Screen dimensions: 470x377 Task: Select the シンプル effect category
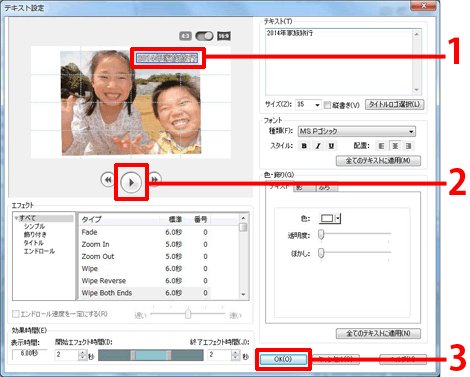point(34,226)
